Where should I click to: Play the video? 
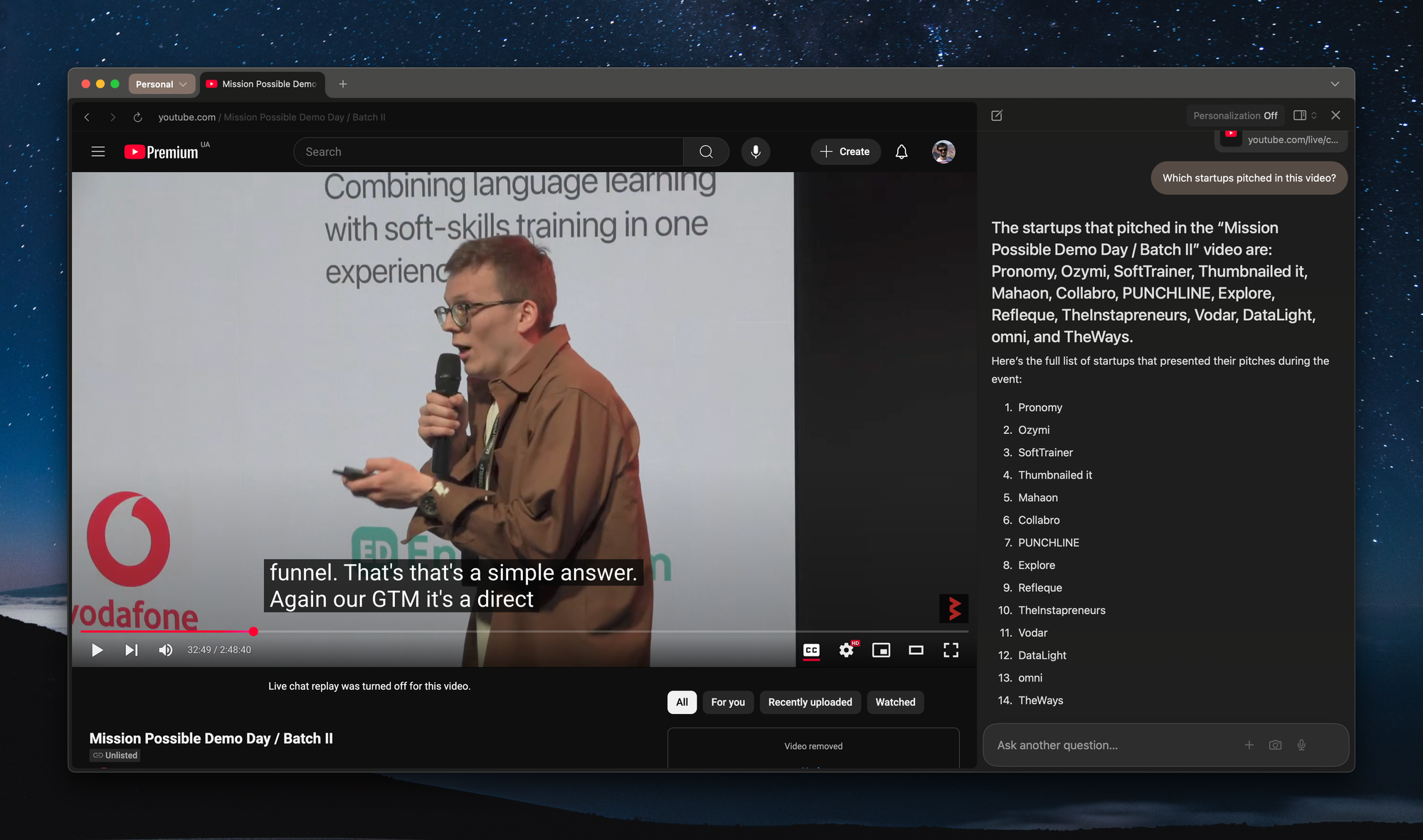[x=97, y=650]
